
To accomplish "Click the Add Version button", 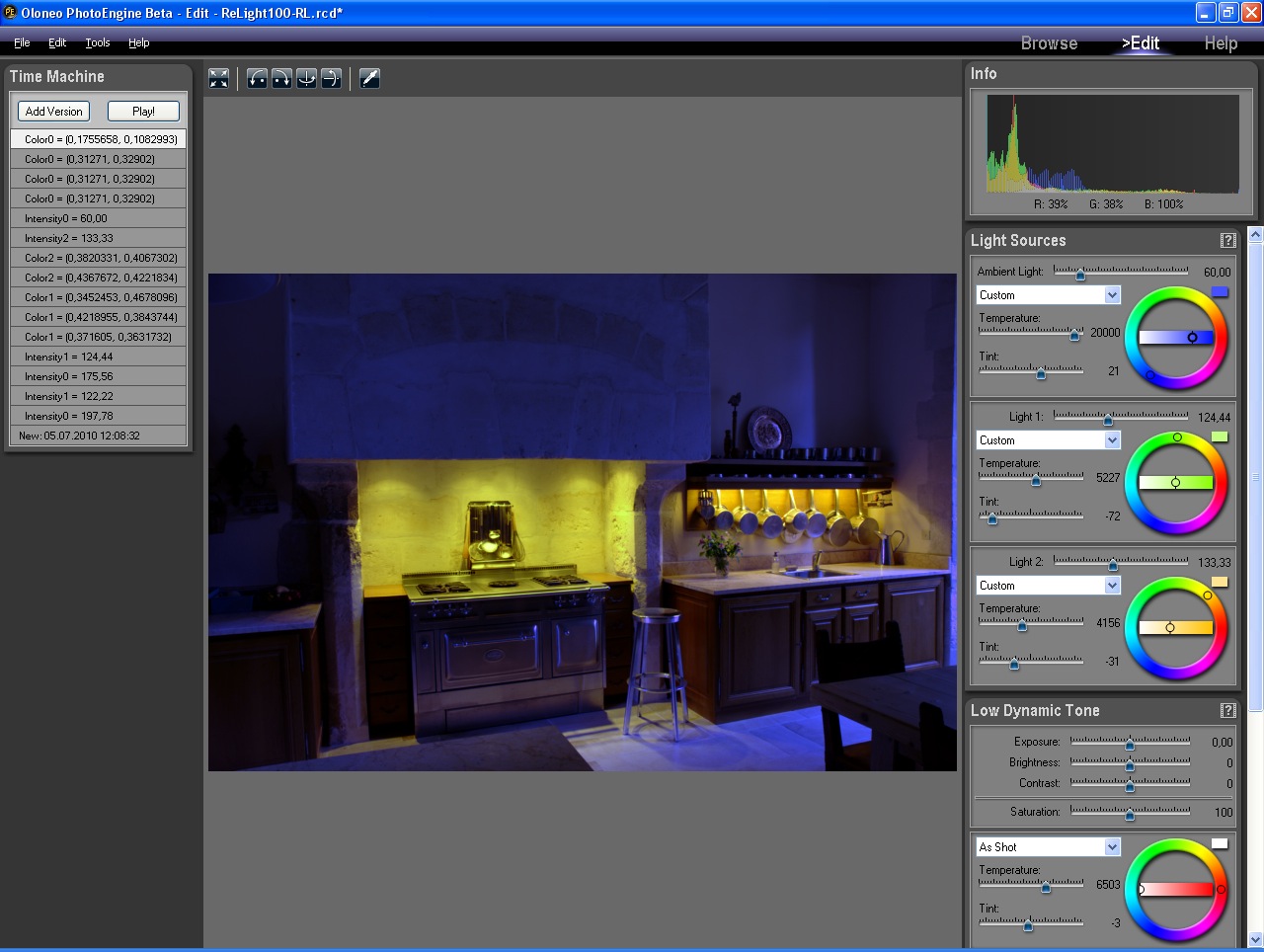I will tap(54, 112).
